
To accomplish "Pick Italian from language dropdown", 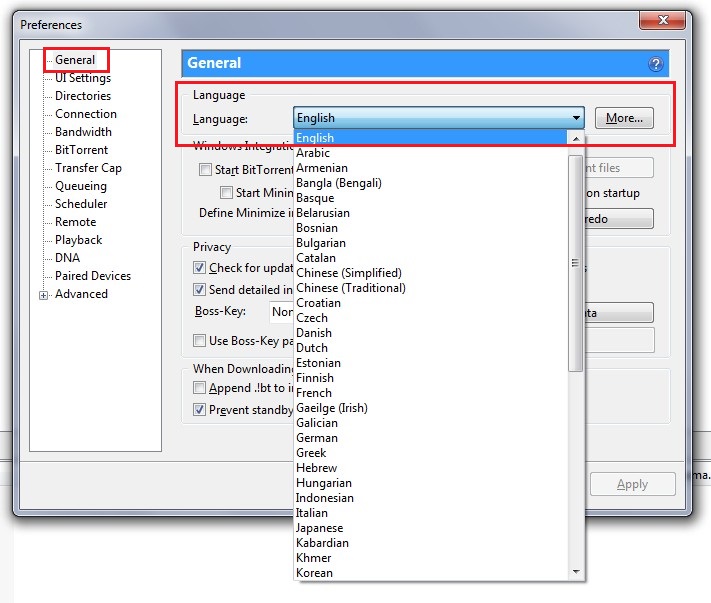I will [x=431, y=512].
